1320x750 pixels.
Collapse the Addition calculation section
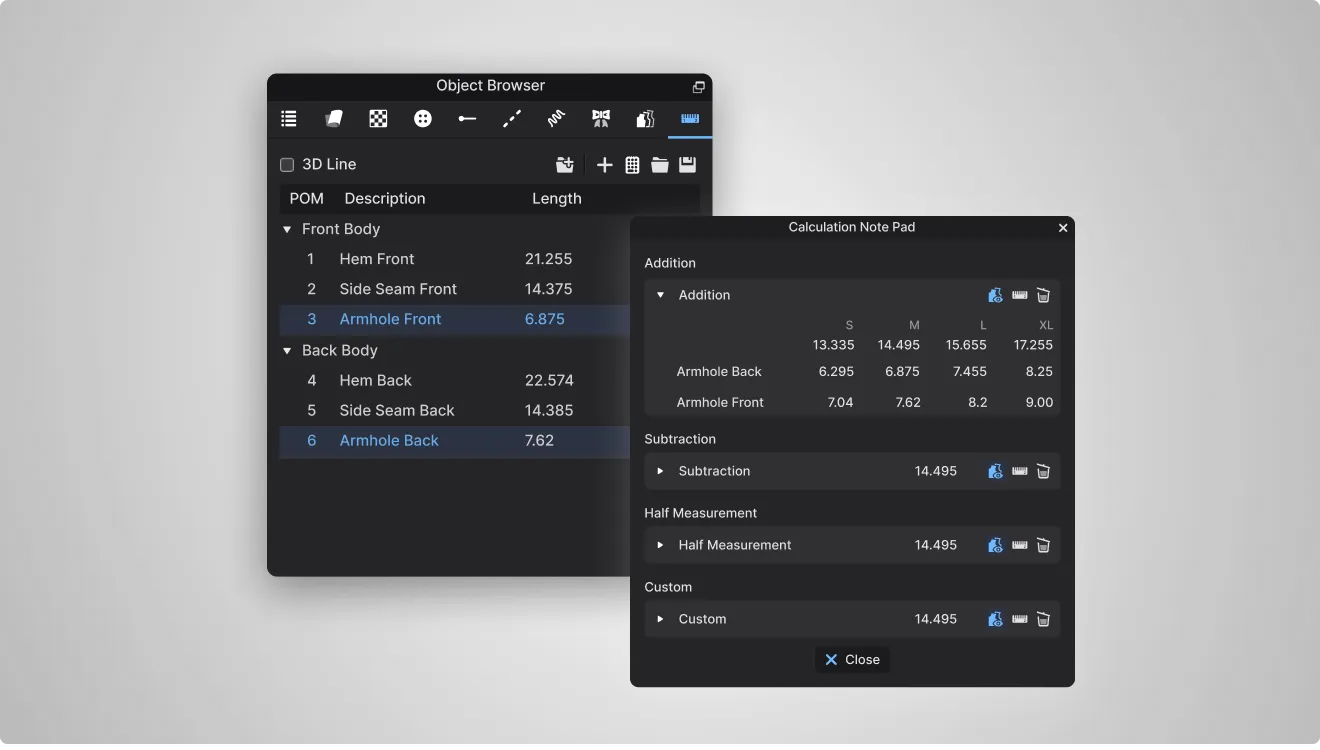click(x=660, y=295)
